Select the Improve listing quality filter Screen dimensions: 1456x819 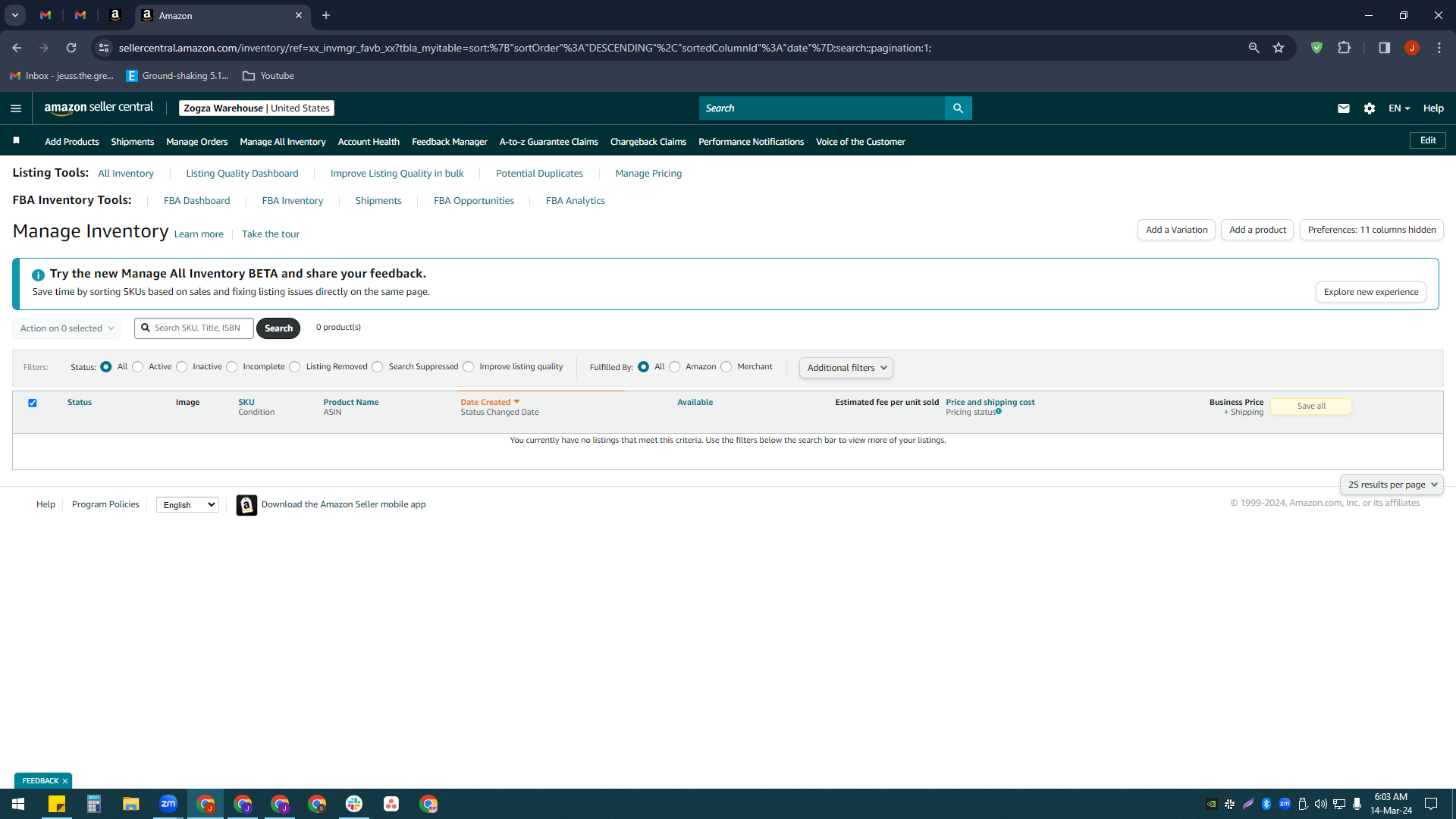(x=469, y=367)
